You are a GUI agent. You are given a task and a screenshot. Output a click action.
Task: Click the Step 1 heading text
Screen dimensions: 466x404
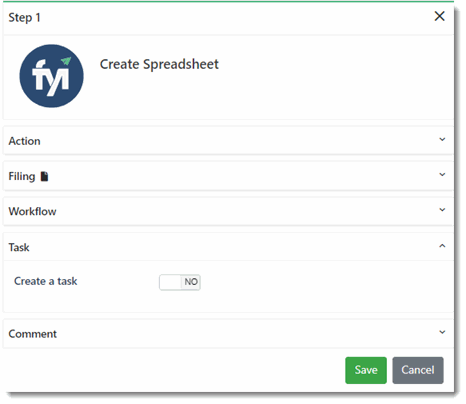[24, 18]
